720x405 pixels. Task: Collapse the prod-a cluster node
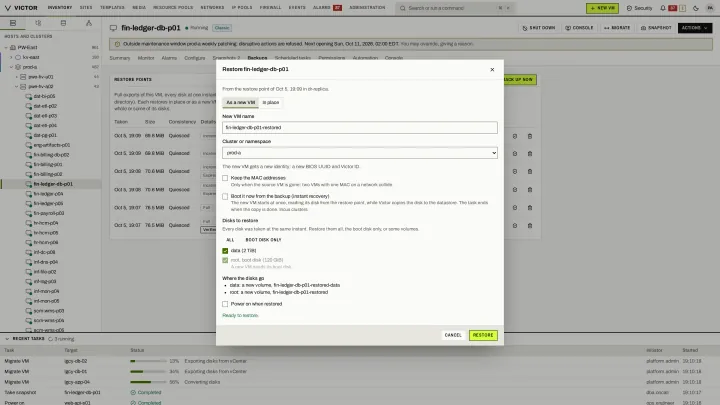11,67
